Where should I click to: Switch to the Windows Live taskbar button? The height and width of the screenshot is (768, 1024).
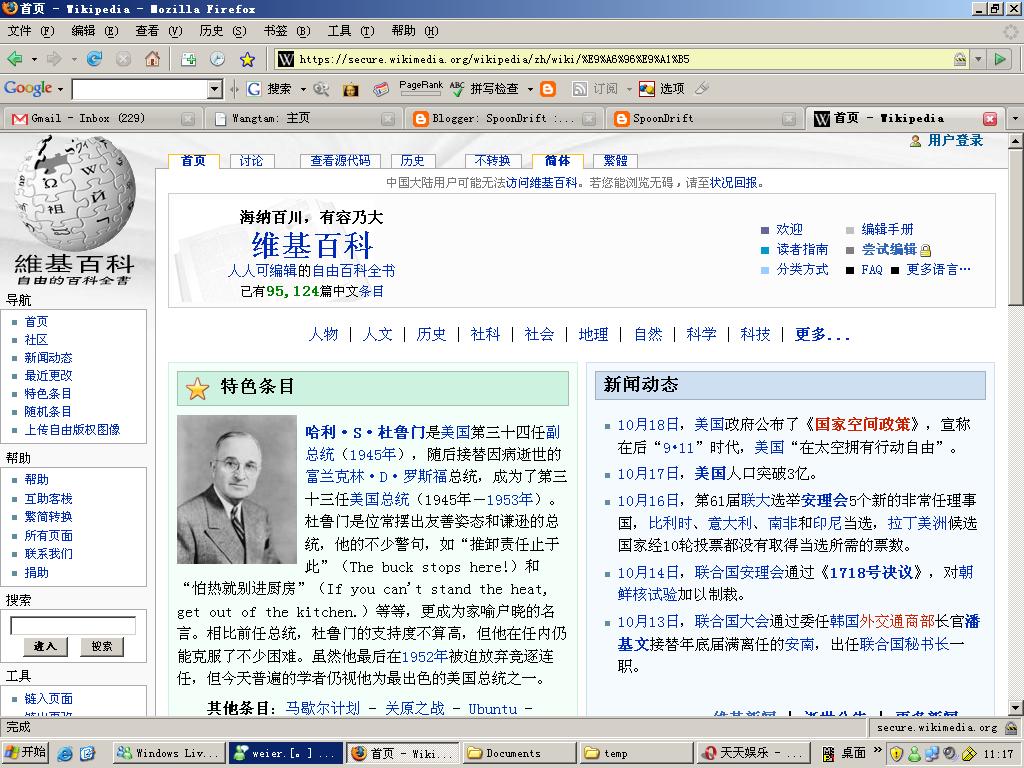(169, 753)
